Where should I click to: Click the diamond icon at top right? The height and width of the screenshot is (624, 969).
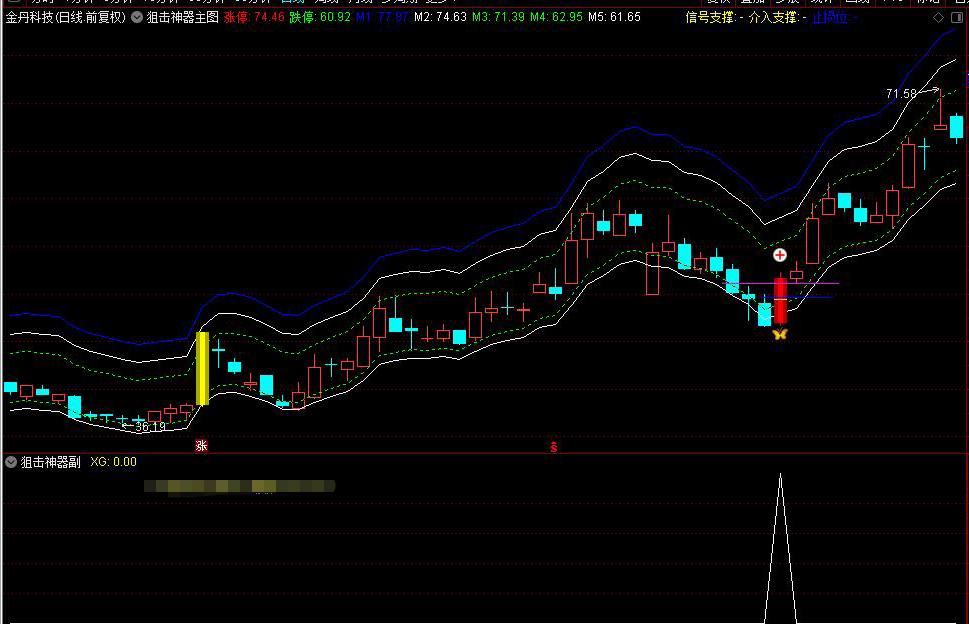[x=938, y=18]
